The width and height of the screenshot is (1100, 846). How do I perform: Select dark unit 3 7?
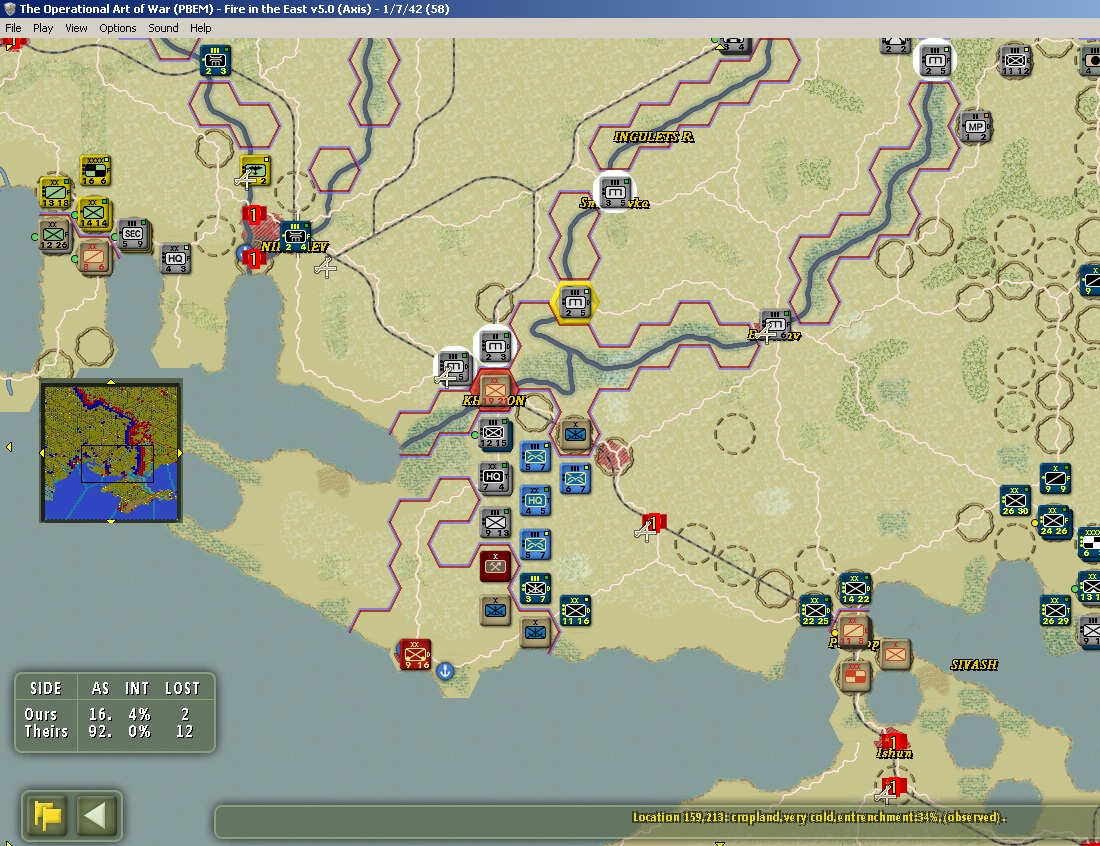click(x=535, y=588)
